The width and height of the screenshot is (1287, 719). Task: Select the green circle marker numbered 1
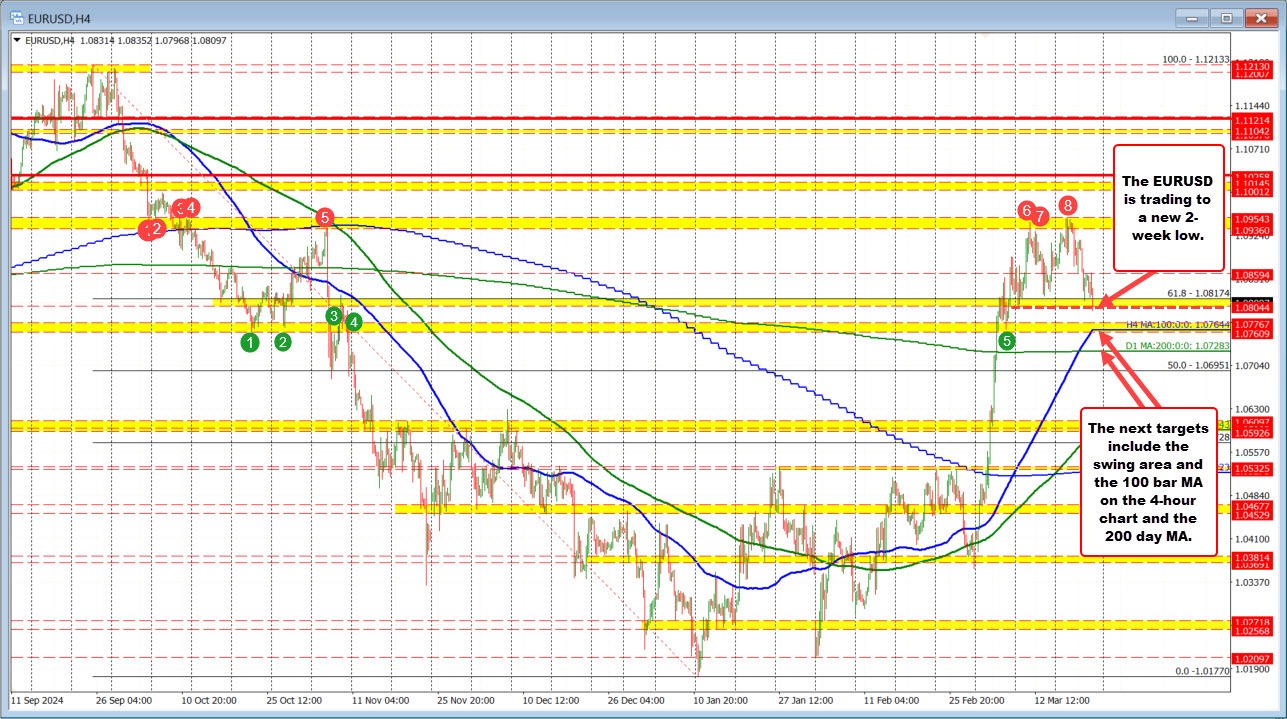pos(250,342)
